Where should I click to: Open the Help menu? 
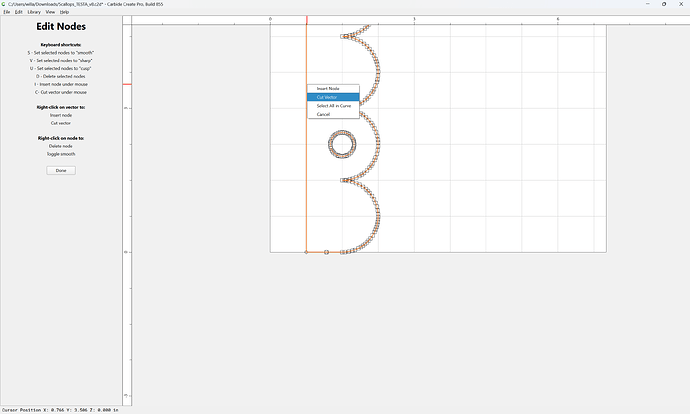click(64, 12)
